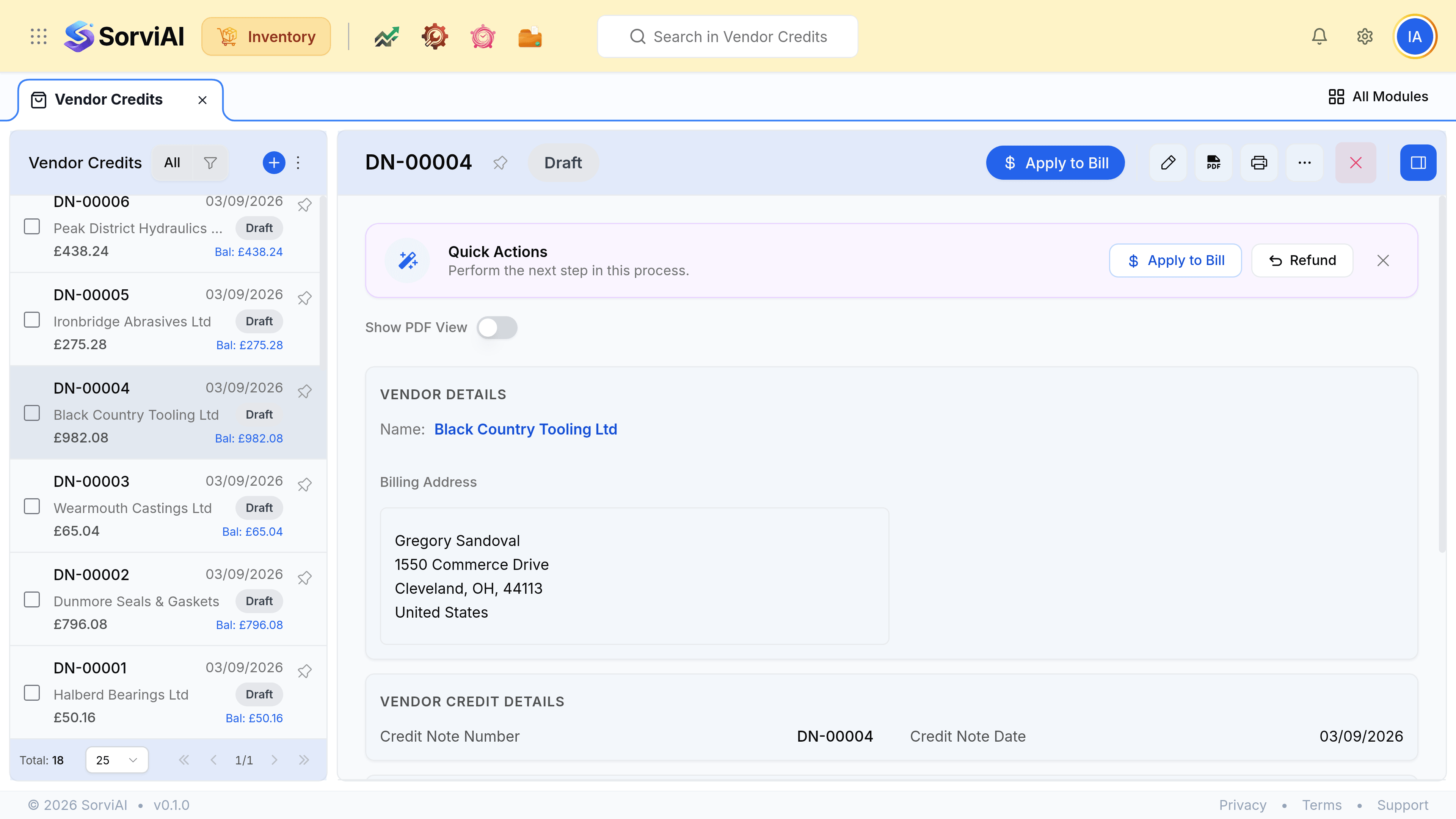Click the Draft status badge in header

pyautogui.click(x=563, y=163)
